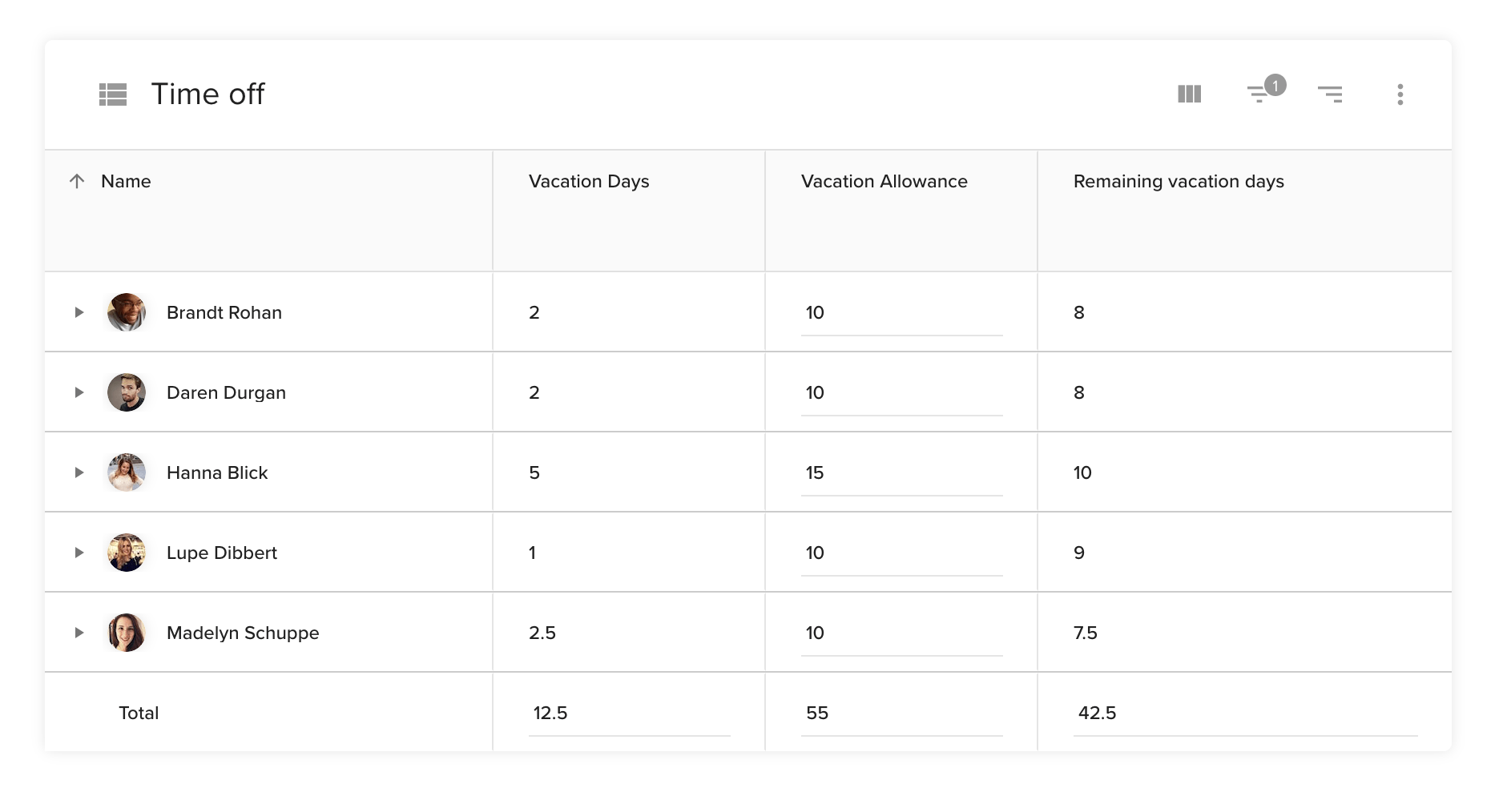1511x812 pixels.
Task: Open the three-dot overflow menu
Action: pyautogui.click(x=1400, y=94)
